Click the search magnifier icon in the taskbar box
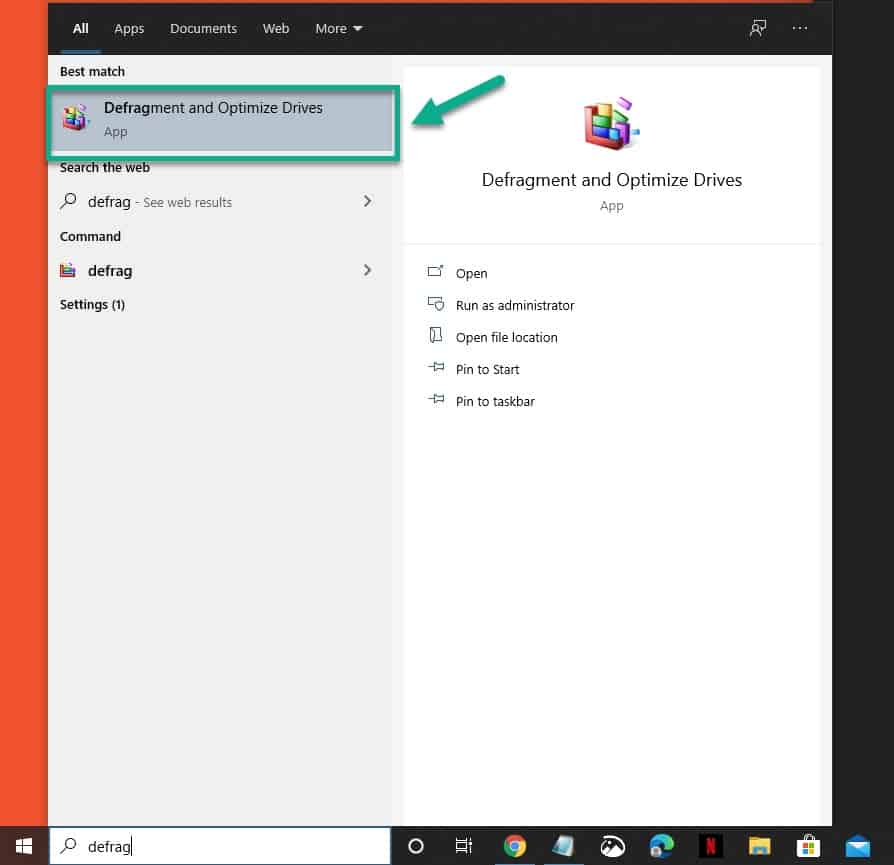The height and width of the screenshot is (865, 894). [68, 845]
